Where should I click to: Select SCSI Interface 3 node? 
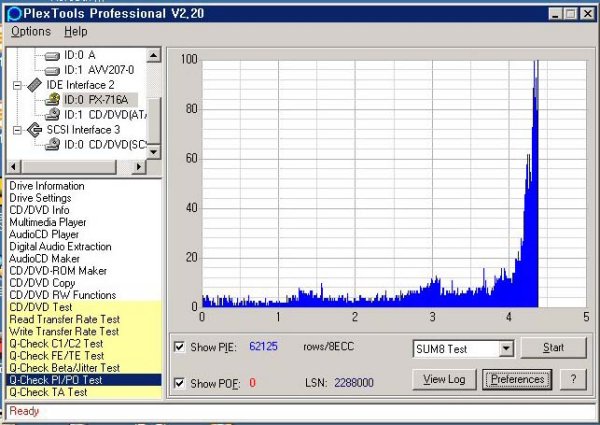(83, 130)
